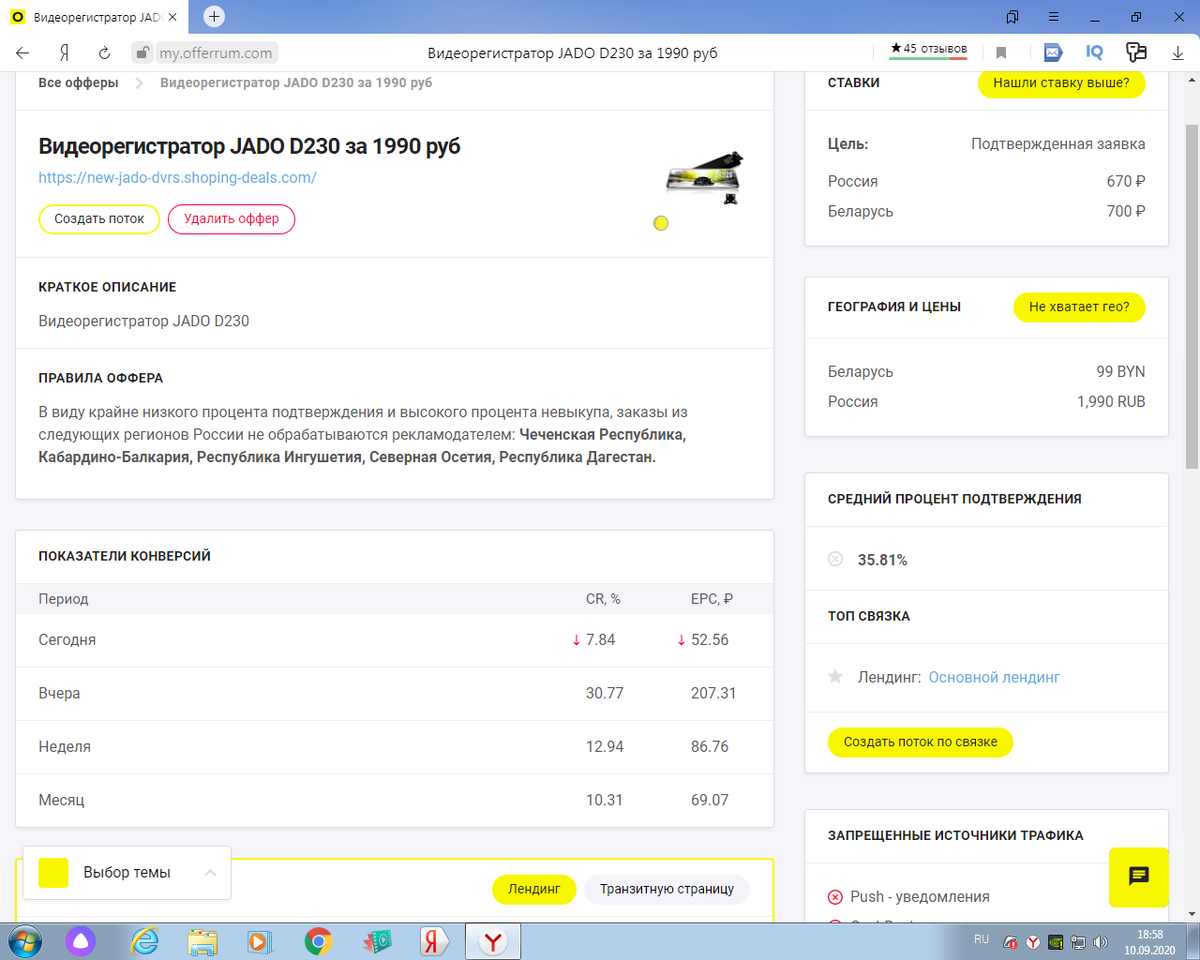Click the my.offerrum.com address field

coord(217,53)
